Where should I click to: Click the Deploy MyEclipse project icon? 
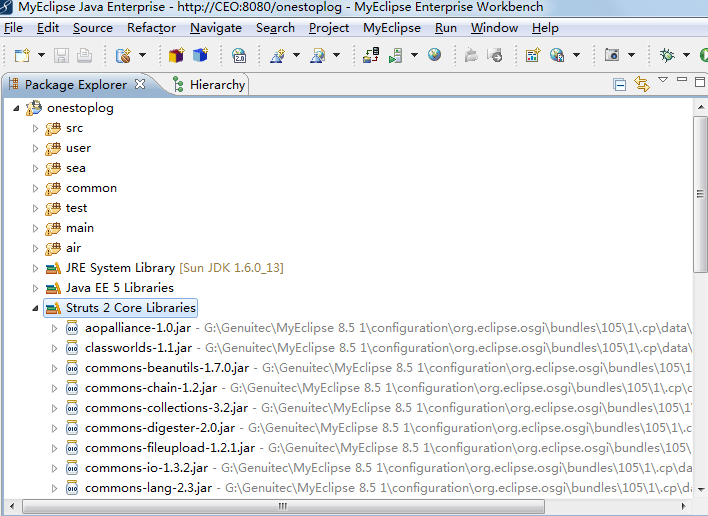(371, 55)
